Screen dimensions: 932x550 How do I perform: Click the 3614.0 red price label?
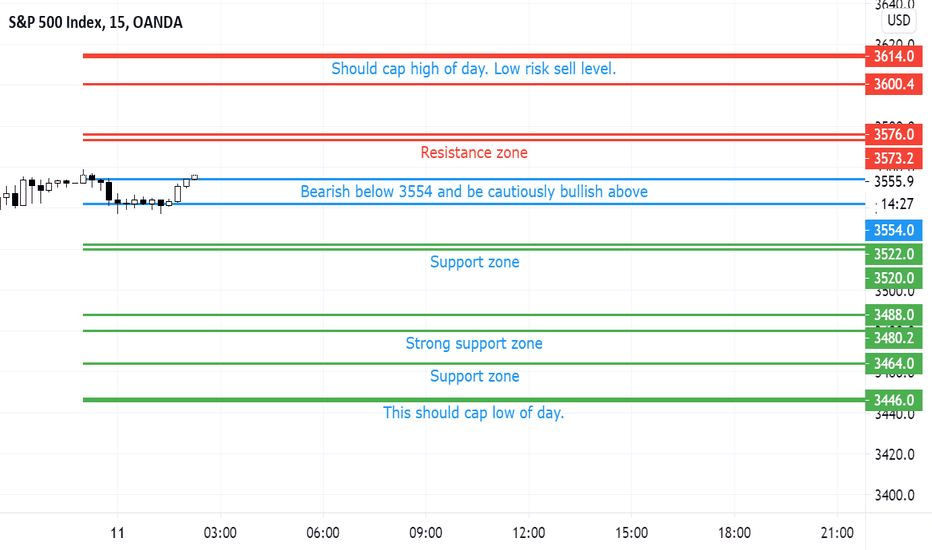[x=893, y=56]
